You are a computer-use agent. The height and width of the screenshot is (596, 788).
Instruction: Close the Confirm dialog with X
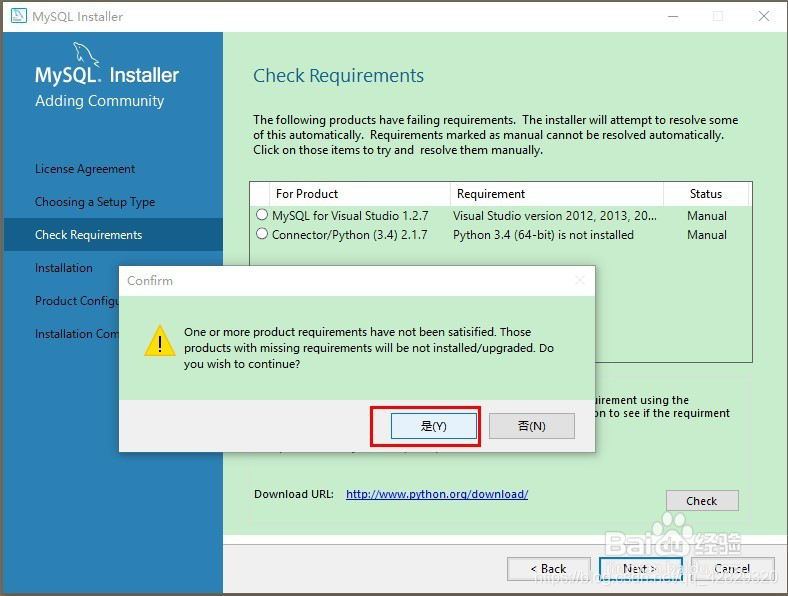point(580,280)
